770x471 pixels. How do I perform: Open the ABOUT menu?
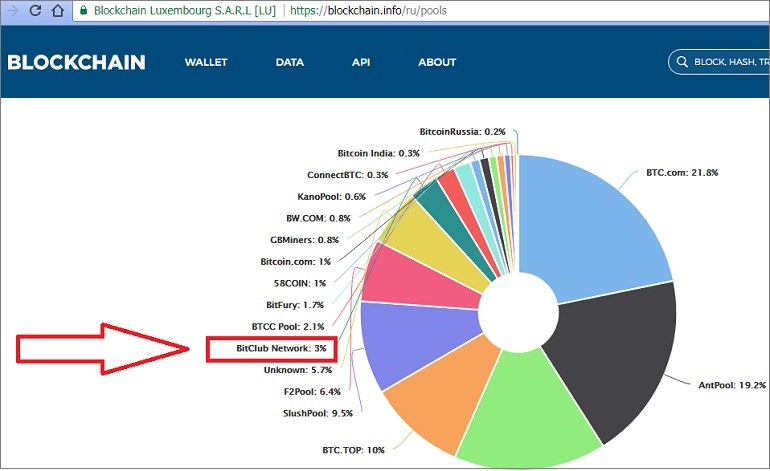(437, 62)
